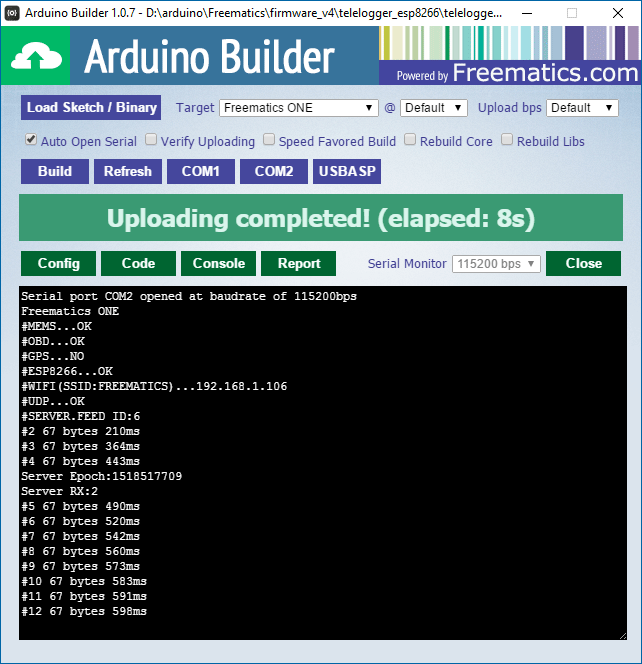Enable Rebuild Libs checkbox
Image resolution: width=642 pixels, height=664 pixels.
coord(507,139)
